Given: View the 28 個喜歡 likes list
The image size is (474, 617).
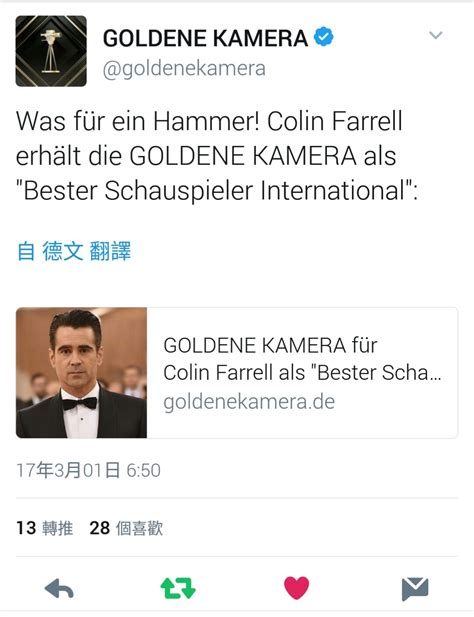Looking at the screenshot, I should click(126, 528).
